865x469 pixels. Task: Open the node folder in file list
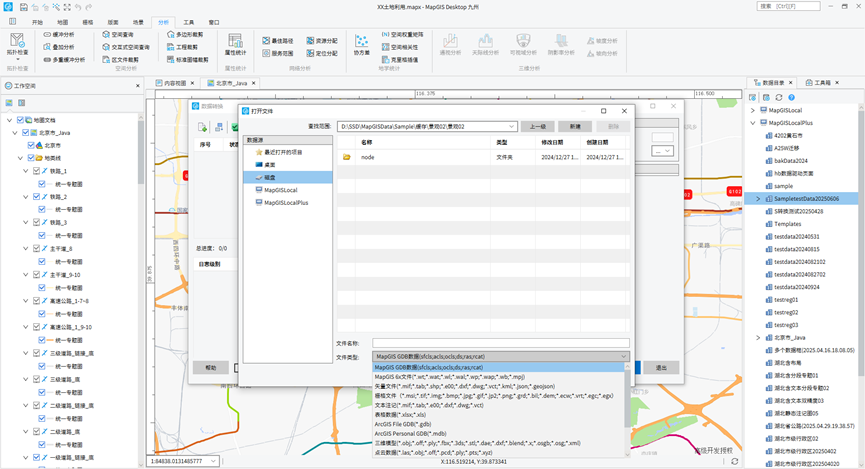pos(367,157)
